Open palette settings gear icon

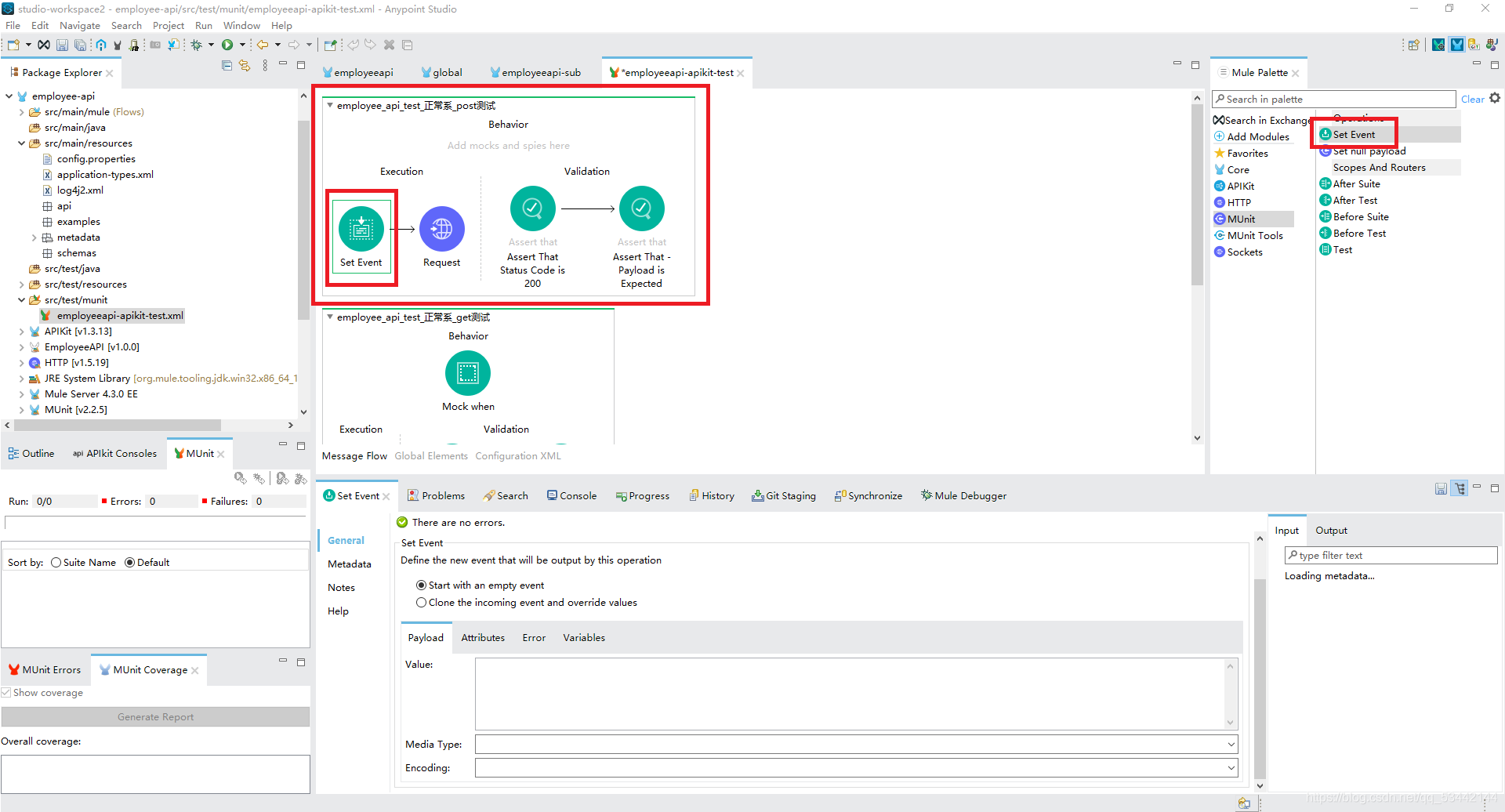[1495, 98]
